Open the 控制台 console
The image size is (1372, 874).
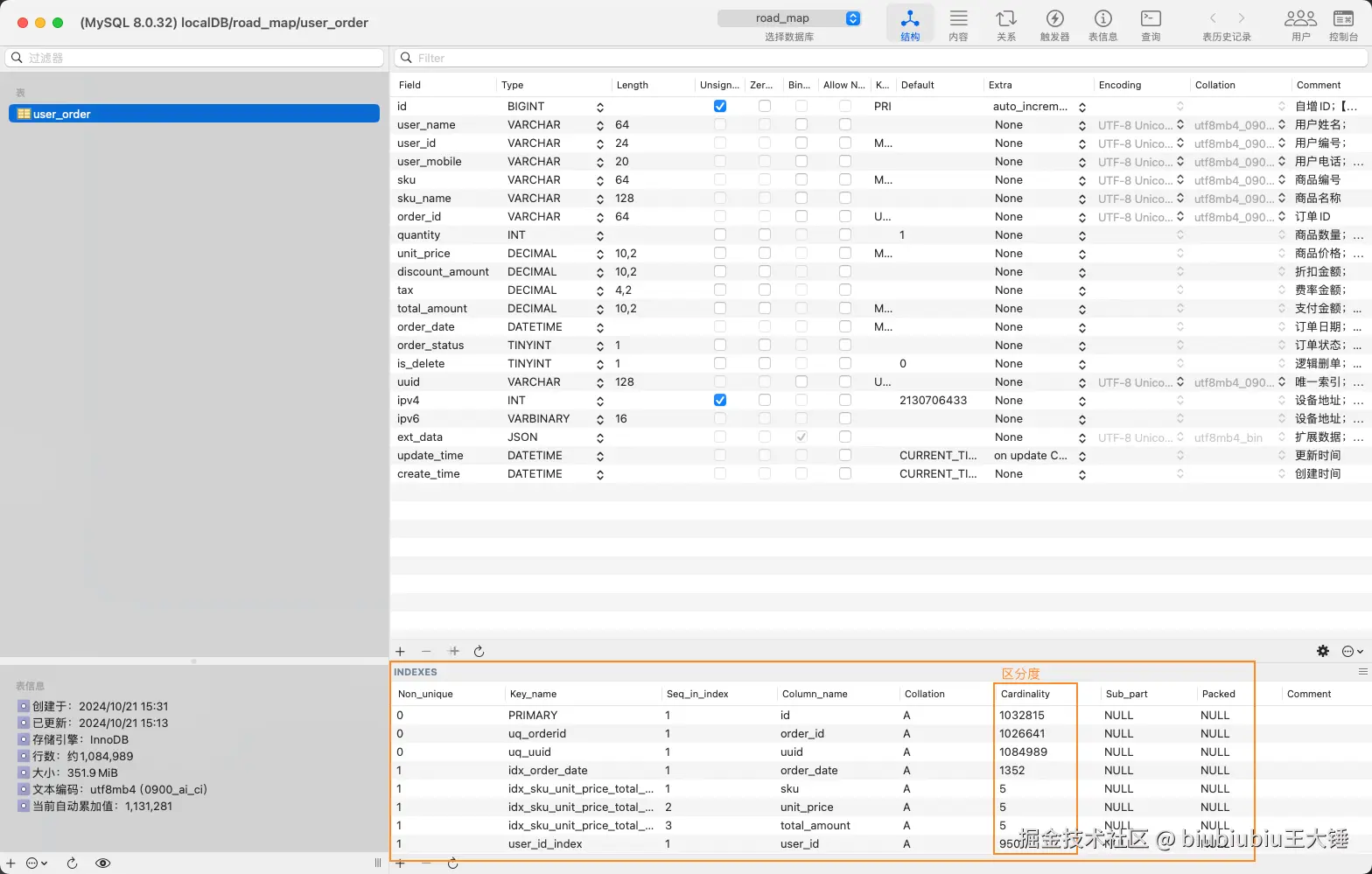pos(1343,24)
